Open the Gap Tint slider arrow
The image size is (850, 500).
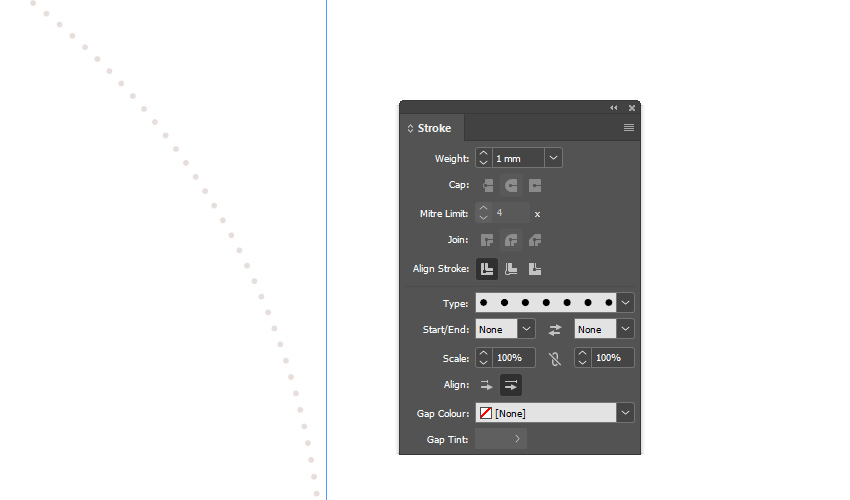pos(517,439)
